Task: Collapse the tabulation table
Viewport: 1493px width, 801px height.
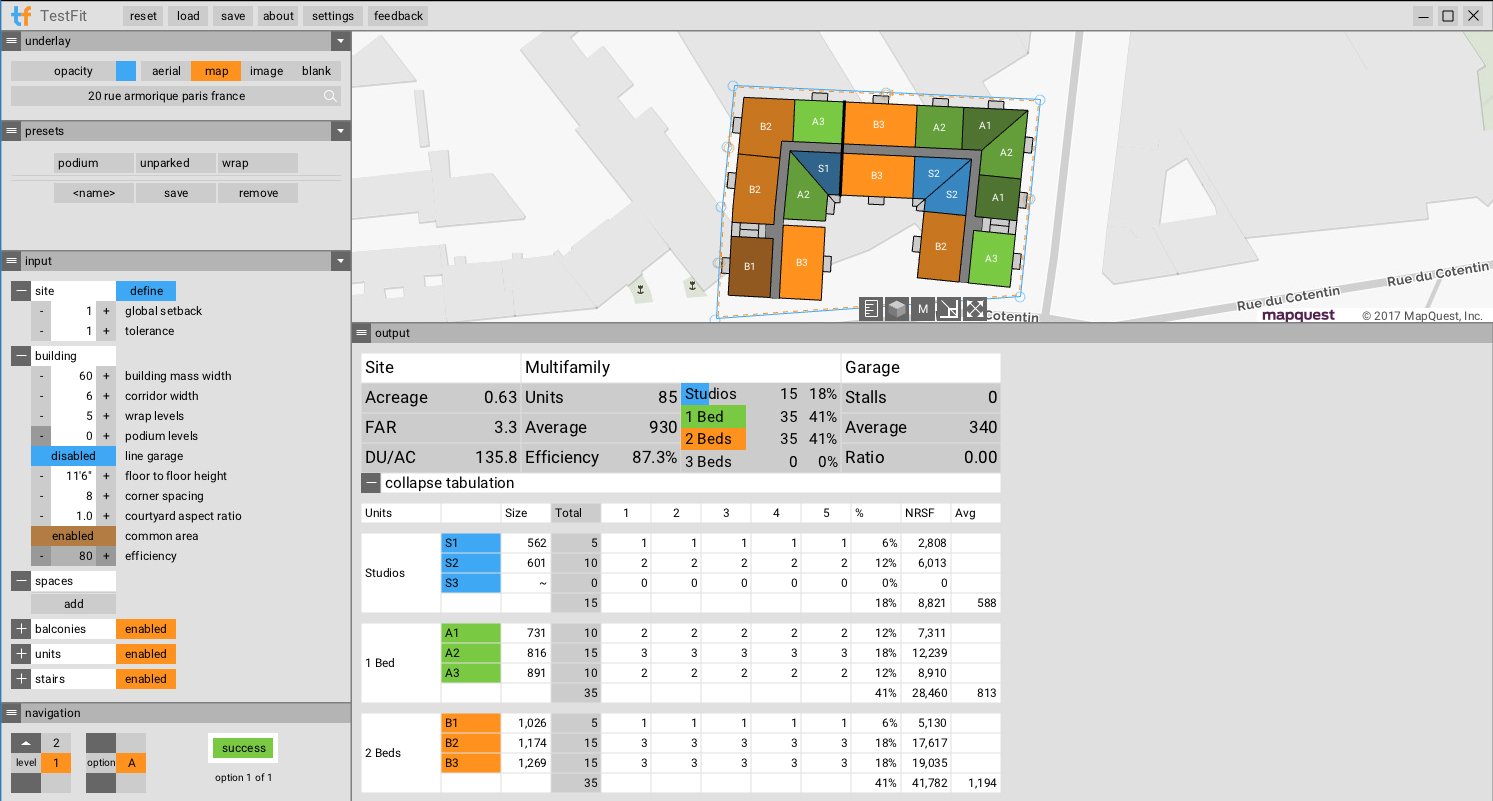Action: coord(371,483)
